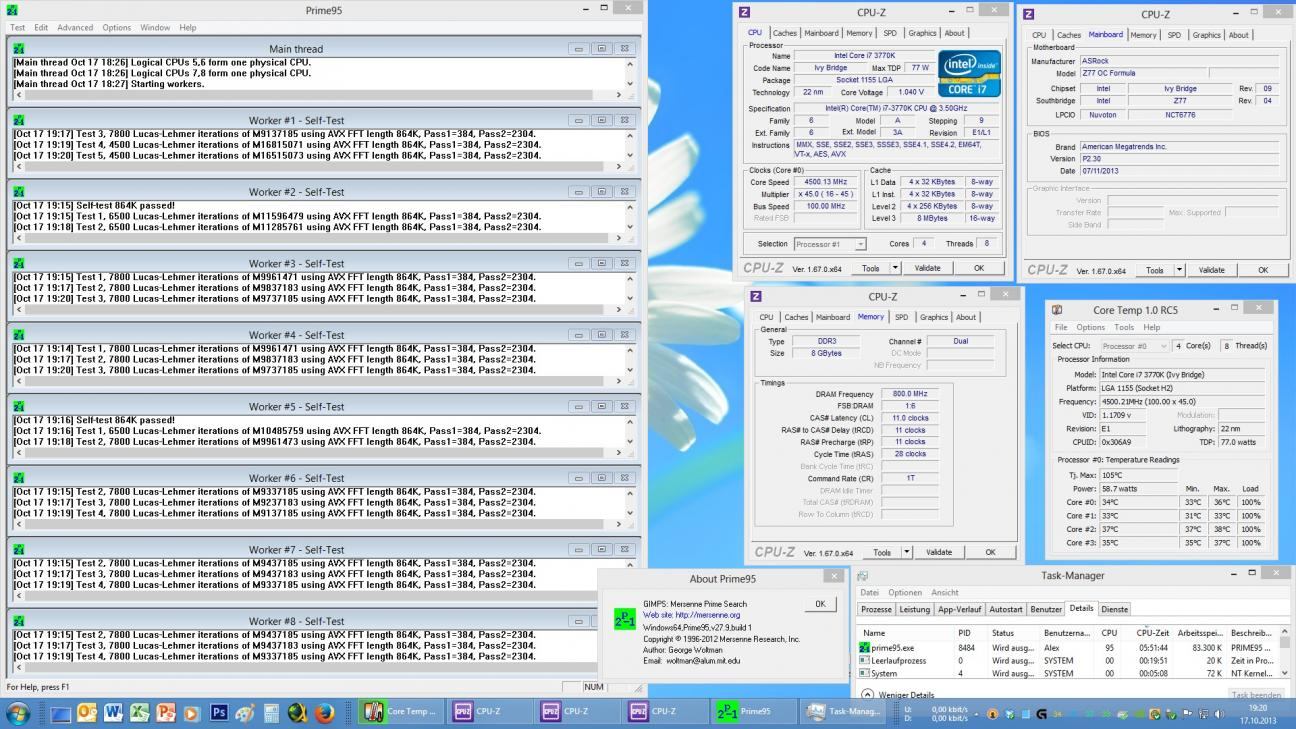Click the NUM indicator in Prime95 status bar
The width and height of the screenshot is (1296, 729).
point(595,687)
